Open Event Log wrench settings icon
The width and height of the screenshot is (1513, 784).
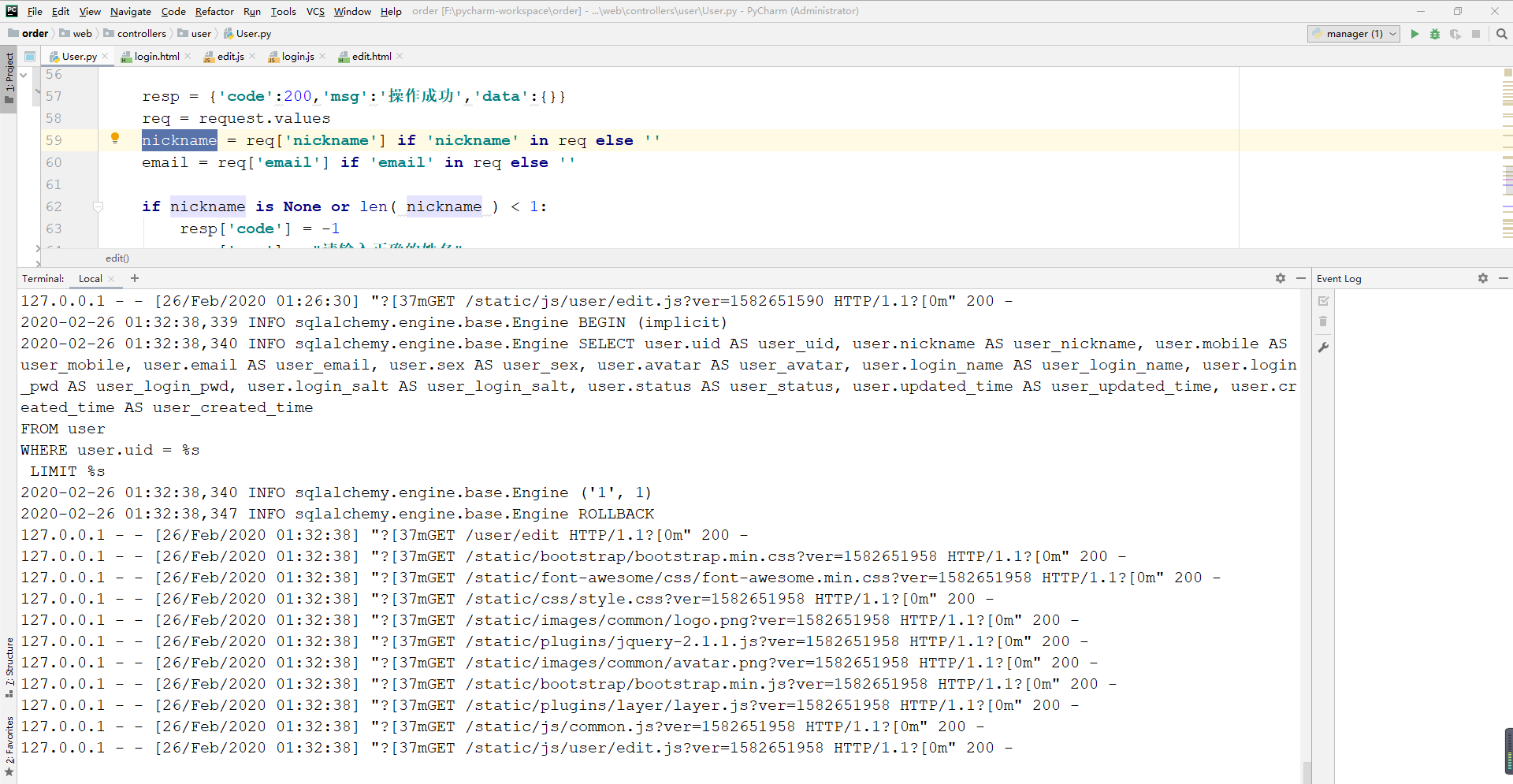pyautogui.click(x=1323, y=347)
